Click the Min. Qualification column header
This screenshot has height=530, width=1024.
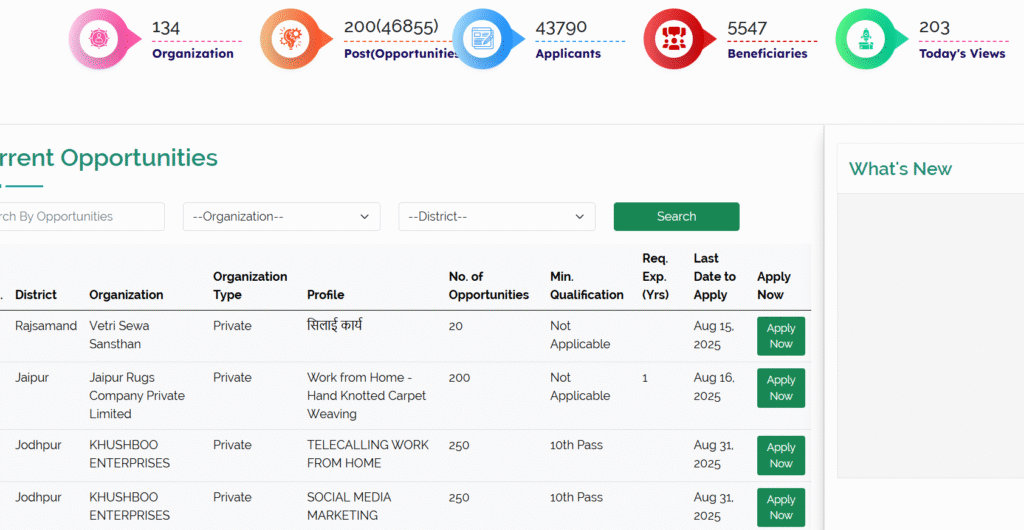click(586, 286)
